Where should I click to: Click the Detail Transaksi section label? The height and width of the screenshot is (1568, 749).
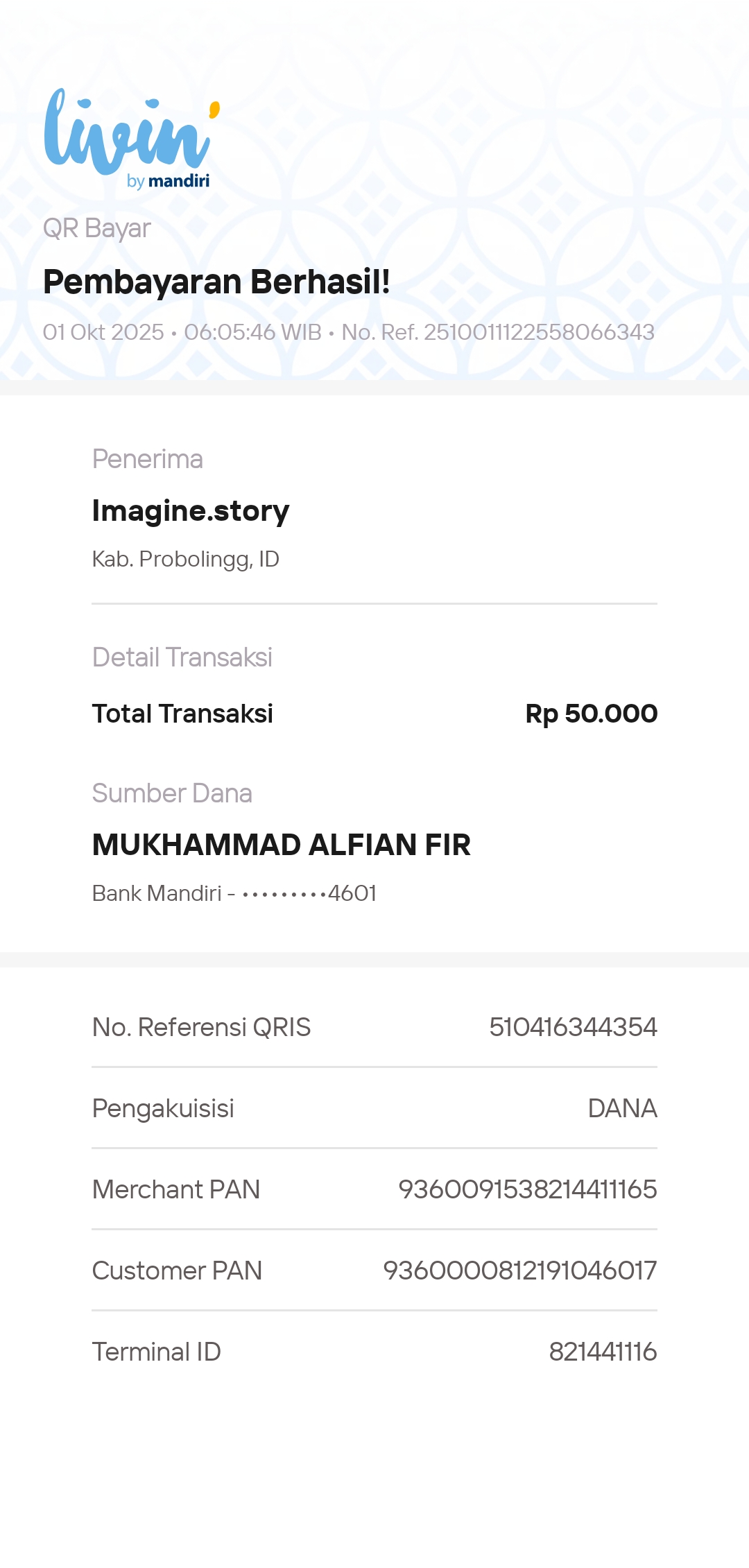coord(182,657)
